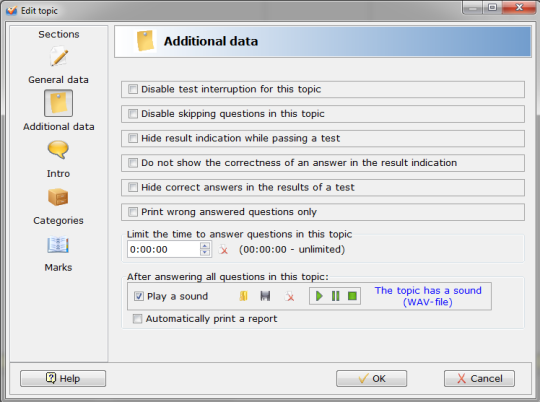Check Print wrong answered questions only

133,212
